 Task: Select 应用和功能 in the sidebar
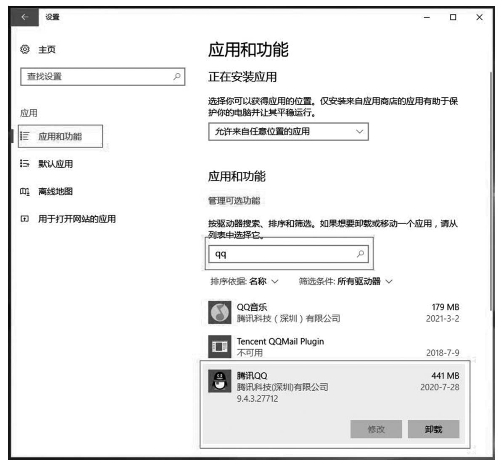pyautogui.click(x=60, y=136)
